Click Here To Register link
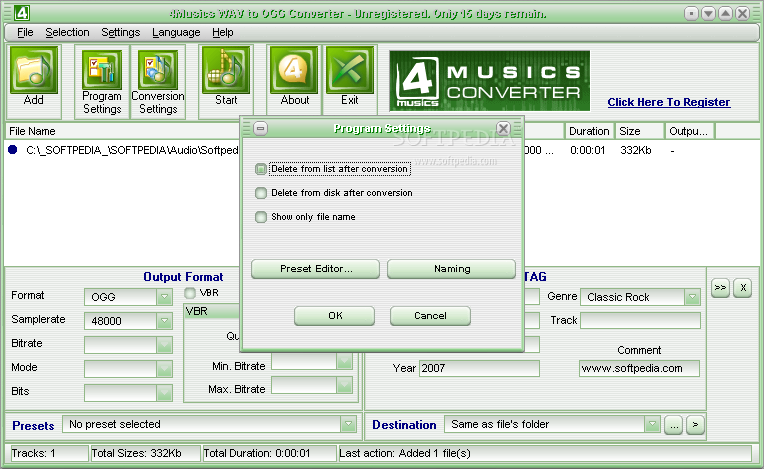 tap(668, 102)
